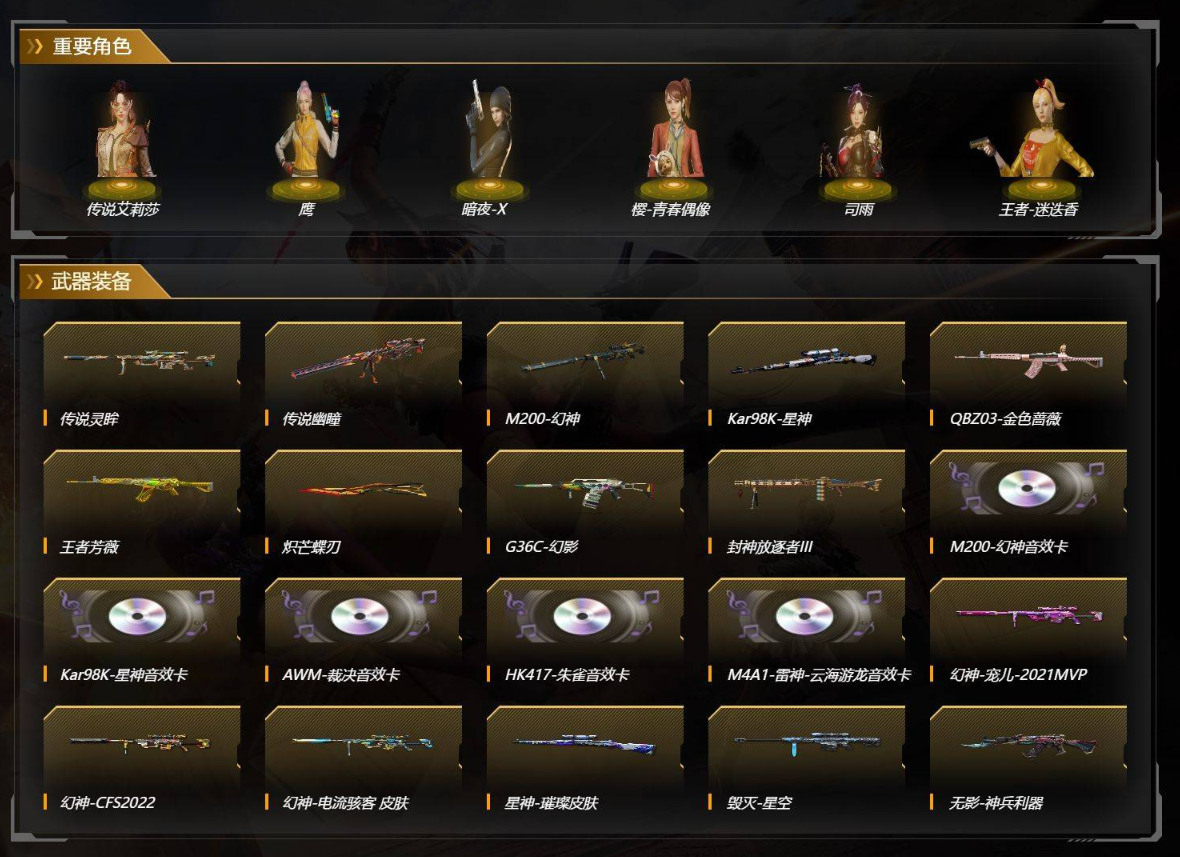Select the 毁灭-星空 sniper rifle

806,760
